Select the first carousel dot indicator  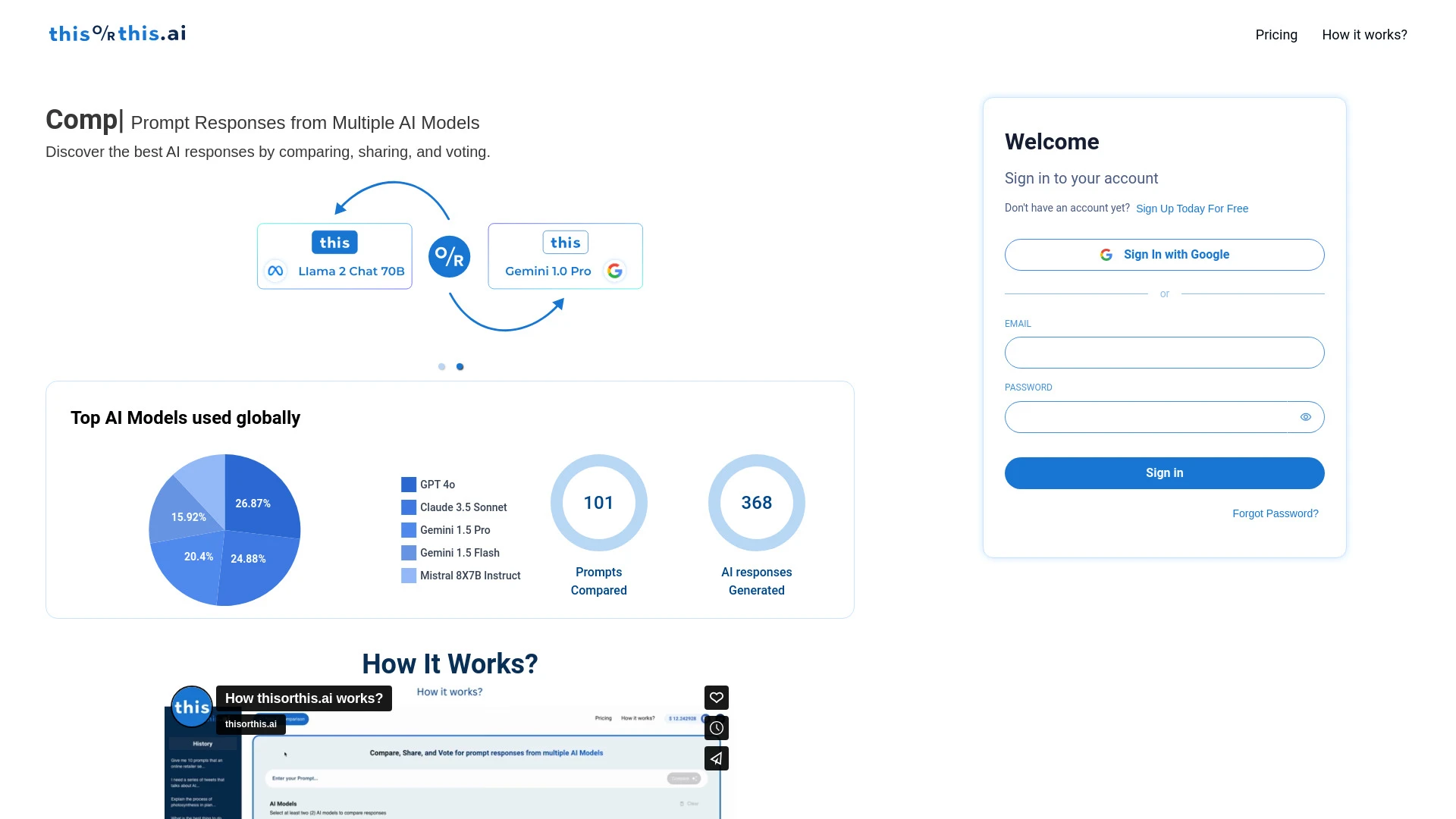[x=441, y=366]
